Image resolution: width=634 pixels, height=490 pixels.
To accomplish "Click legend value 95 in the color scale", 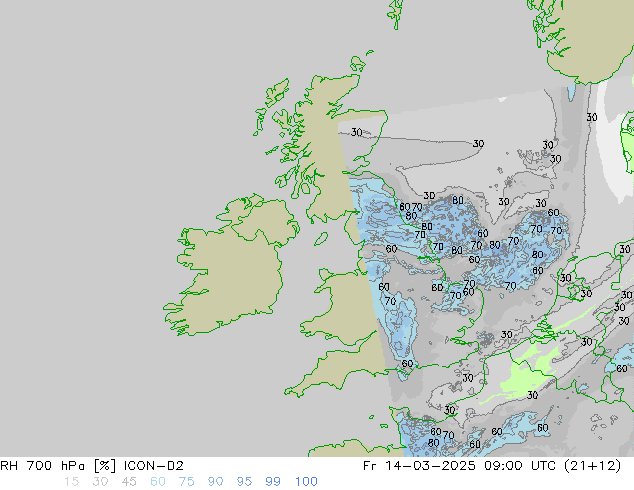I will (244, 482).
